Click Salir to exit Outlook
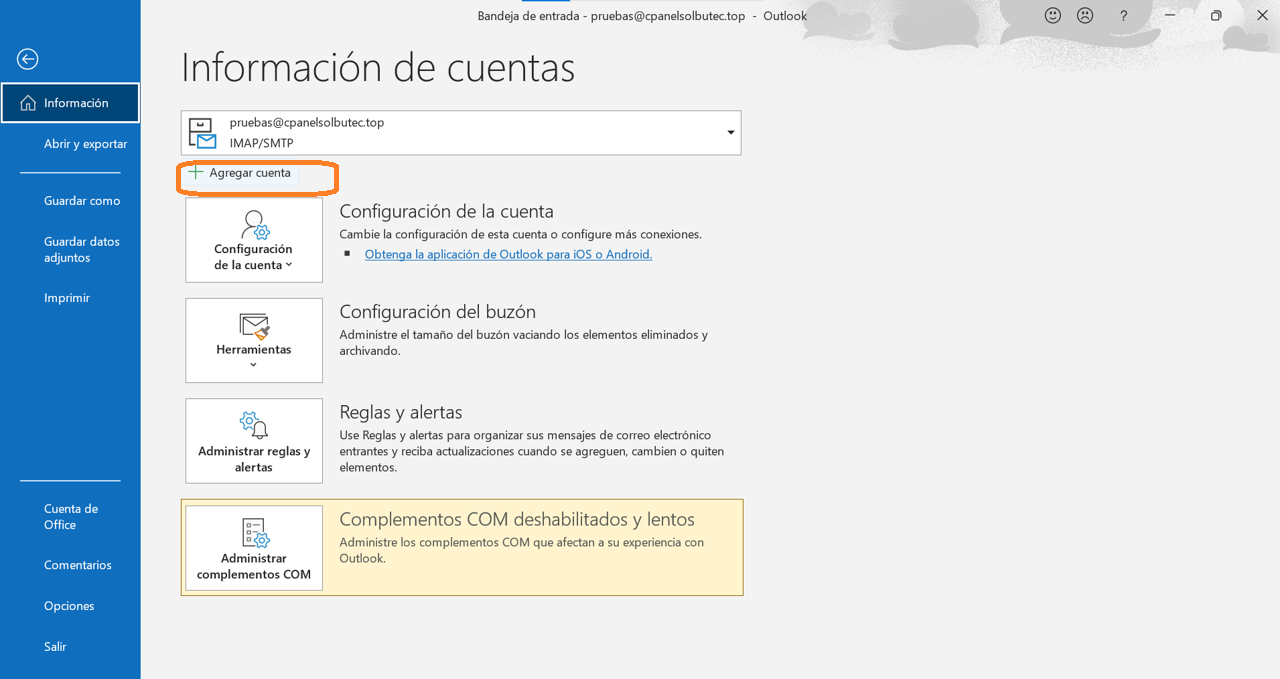The width and height of the screenshot is (1280, 679). 55,647
